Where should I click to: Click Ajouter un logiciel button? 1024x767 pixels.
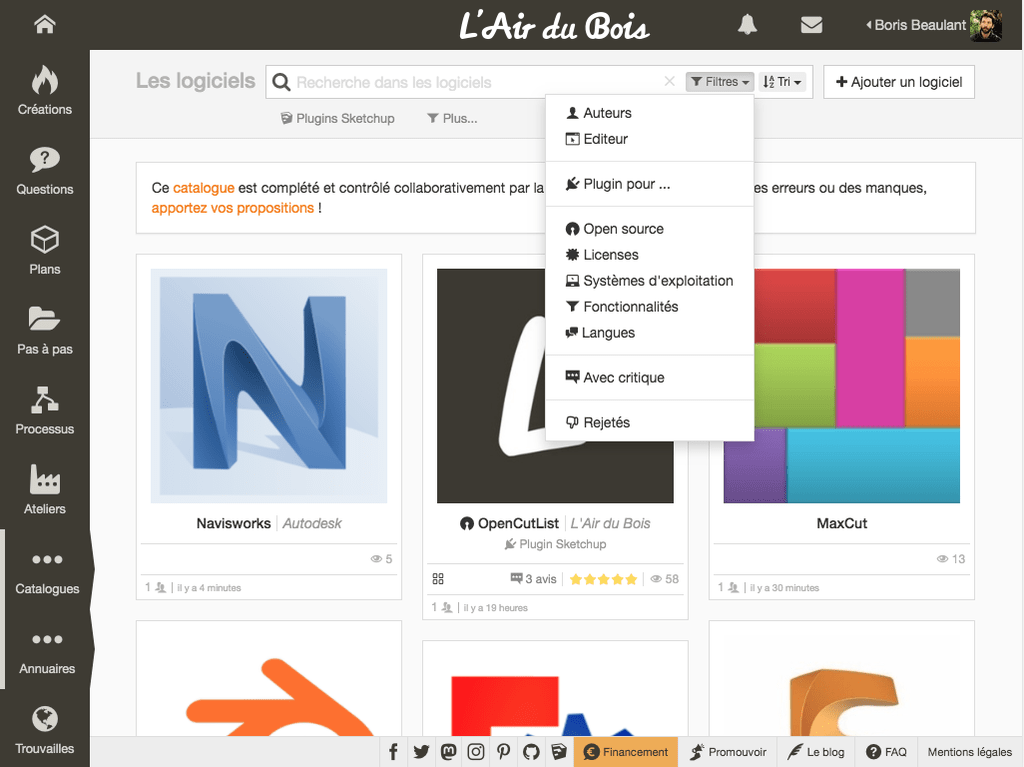pos(899,82)
